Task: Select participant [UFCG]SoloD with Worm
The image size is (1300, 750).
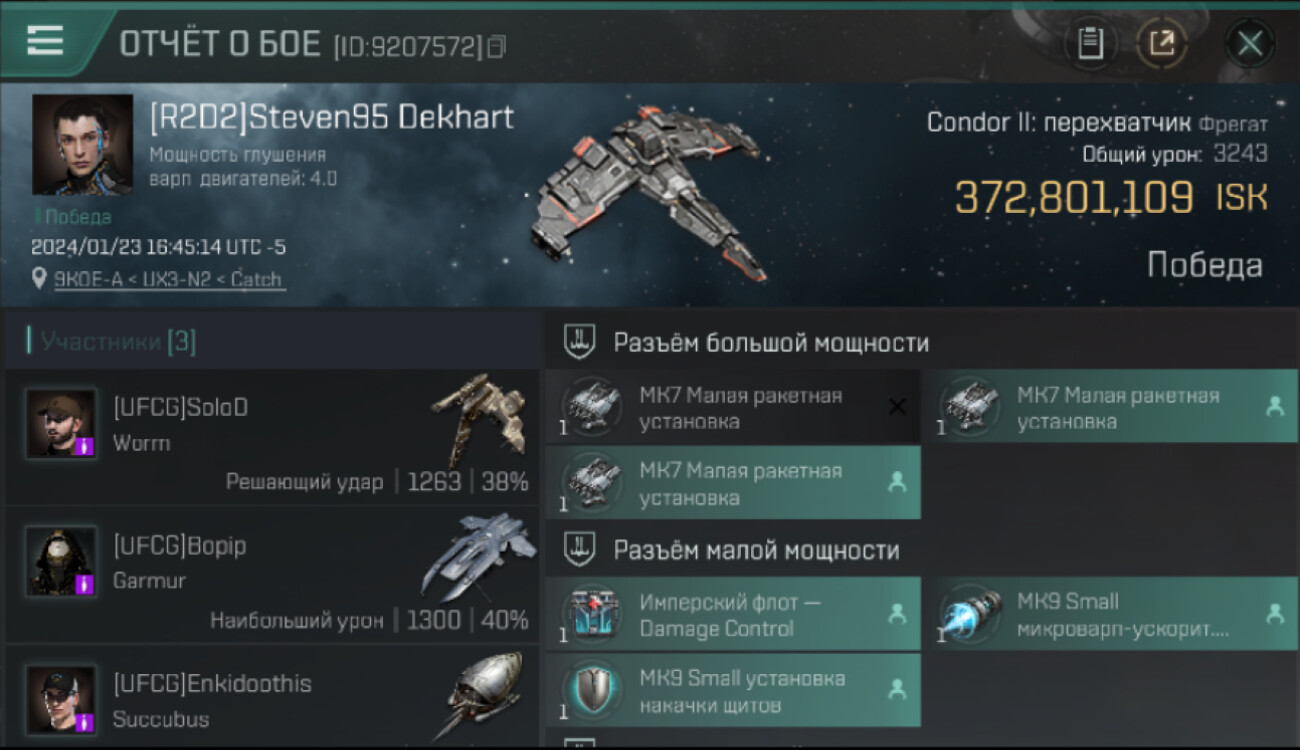Action: 272,436
